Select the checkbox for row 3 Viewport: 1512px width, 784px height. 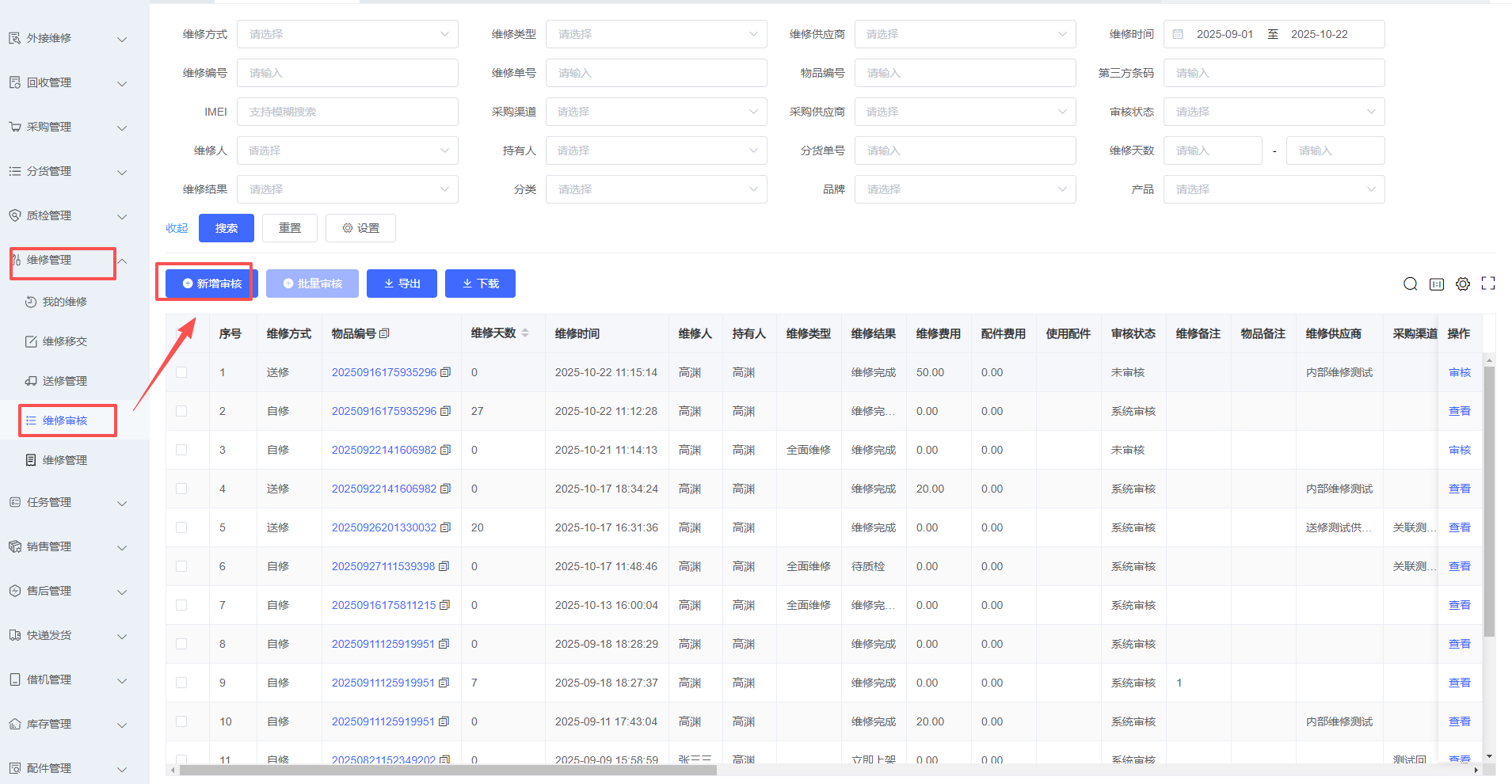tap(181, 450)
